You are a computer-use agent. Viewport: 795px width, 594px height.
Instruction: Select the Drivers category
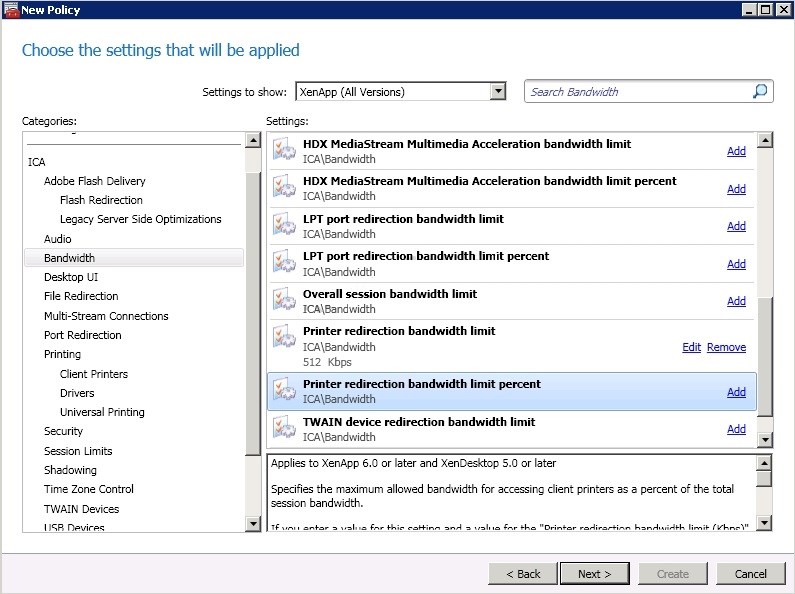tap(77, 393)
